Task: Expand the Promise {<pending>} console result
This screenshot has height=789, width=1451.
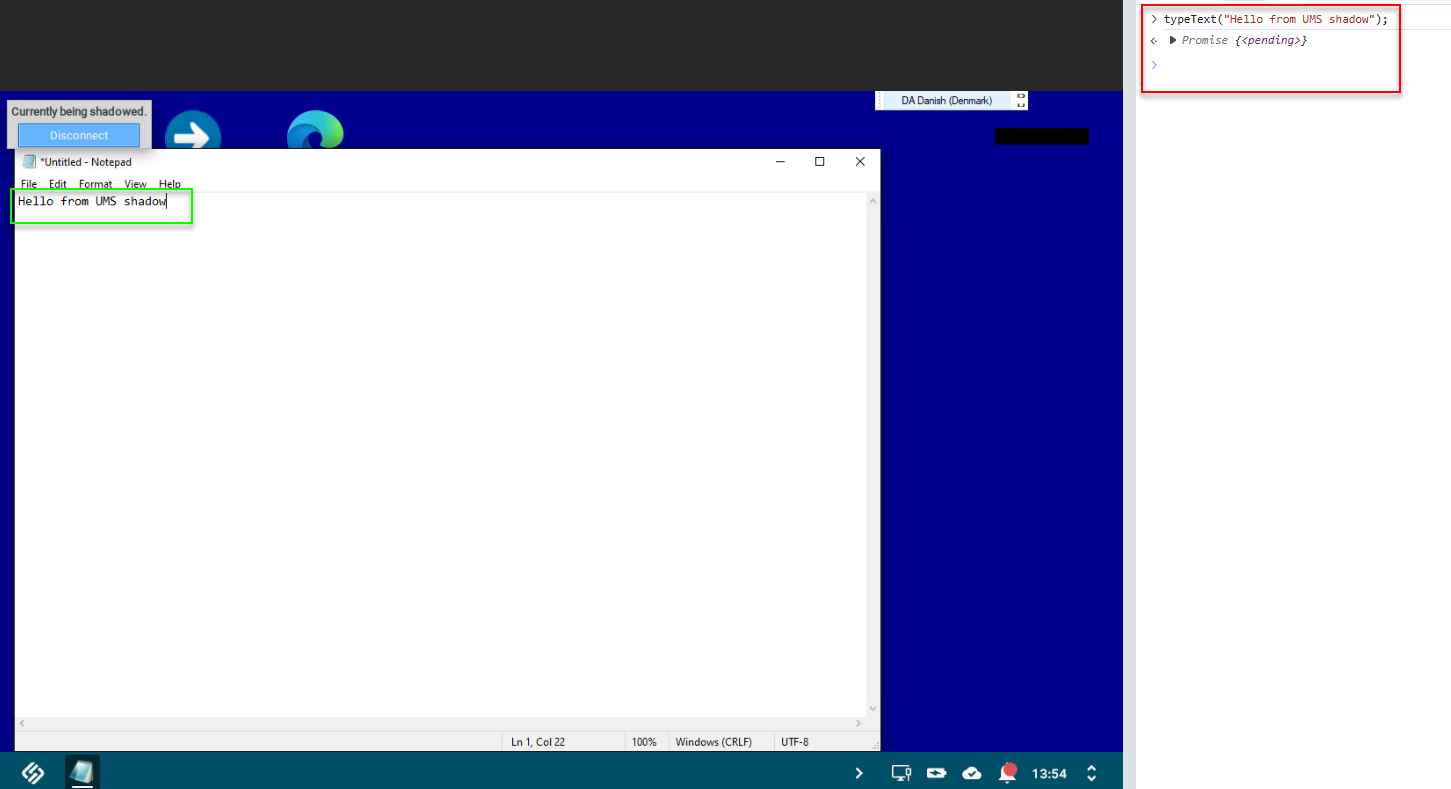Action: (1173, 40)
